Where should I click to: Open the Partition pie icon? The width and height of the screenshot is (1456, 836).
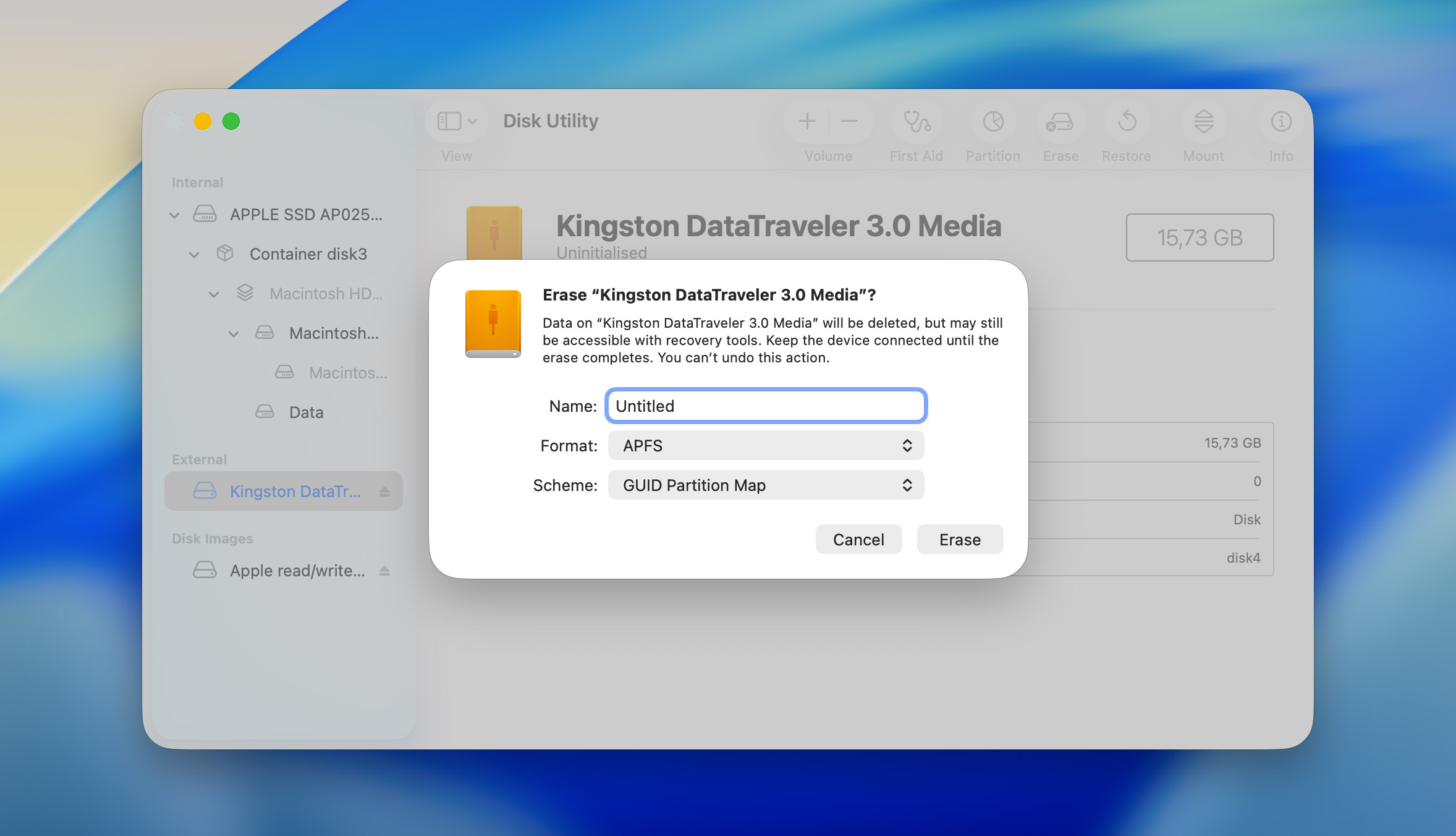(993, 121)
